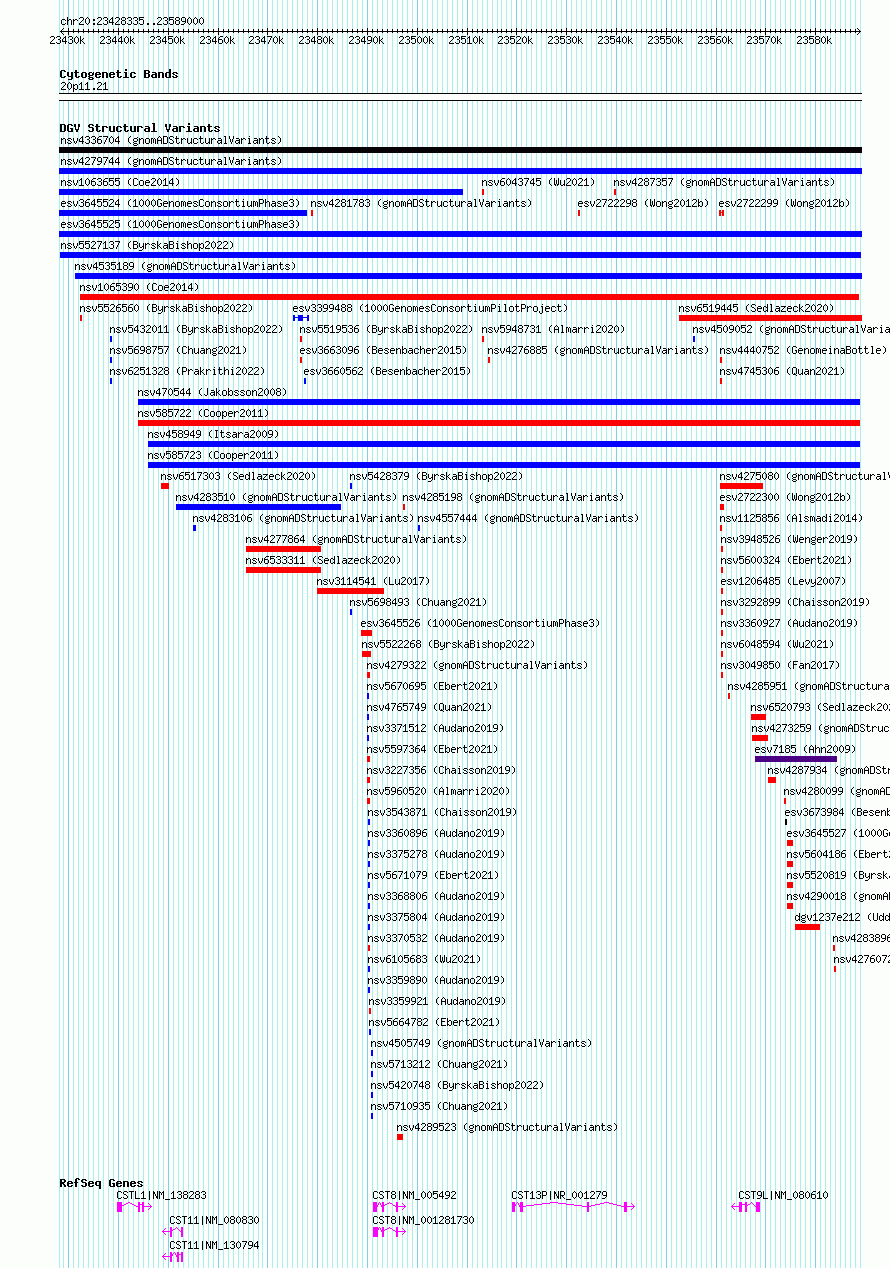Open the CST8|NM_005492 gene
The width and height of the screenshot is (890, 1268).
coord(415,1195)
